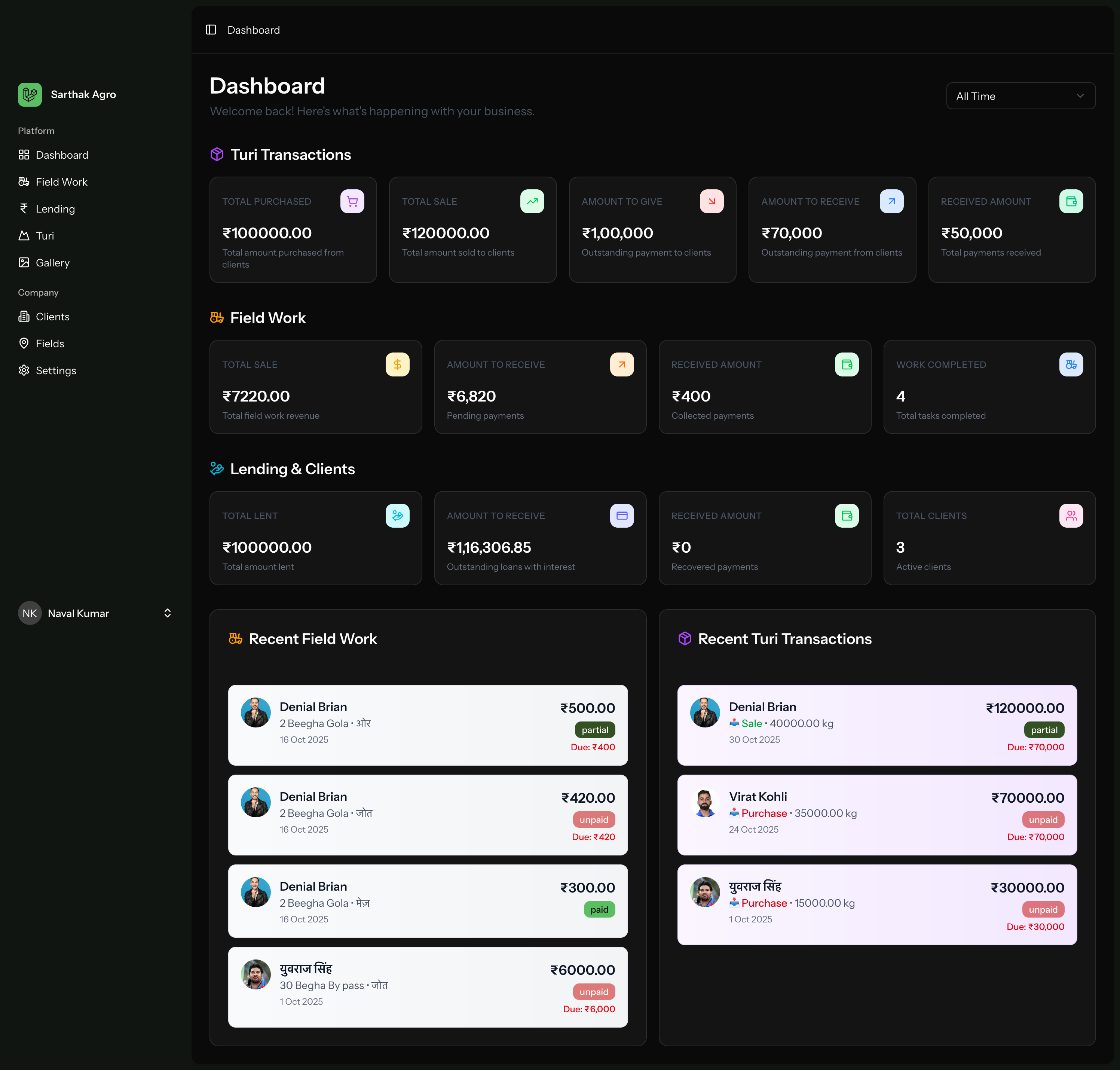Click unpaid badge on ₹6000.00 entry

point(593,992)
